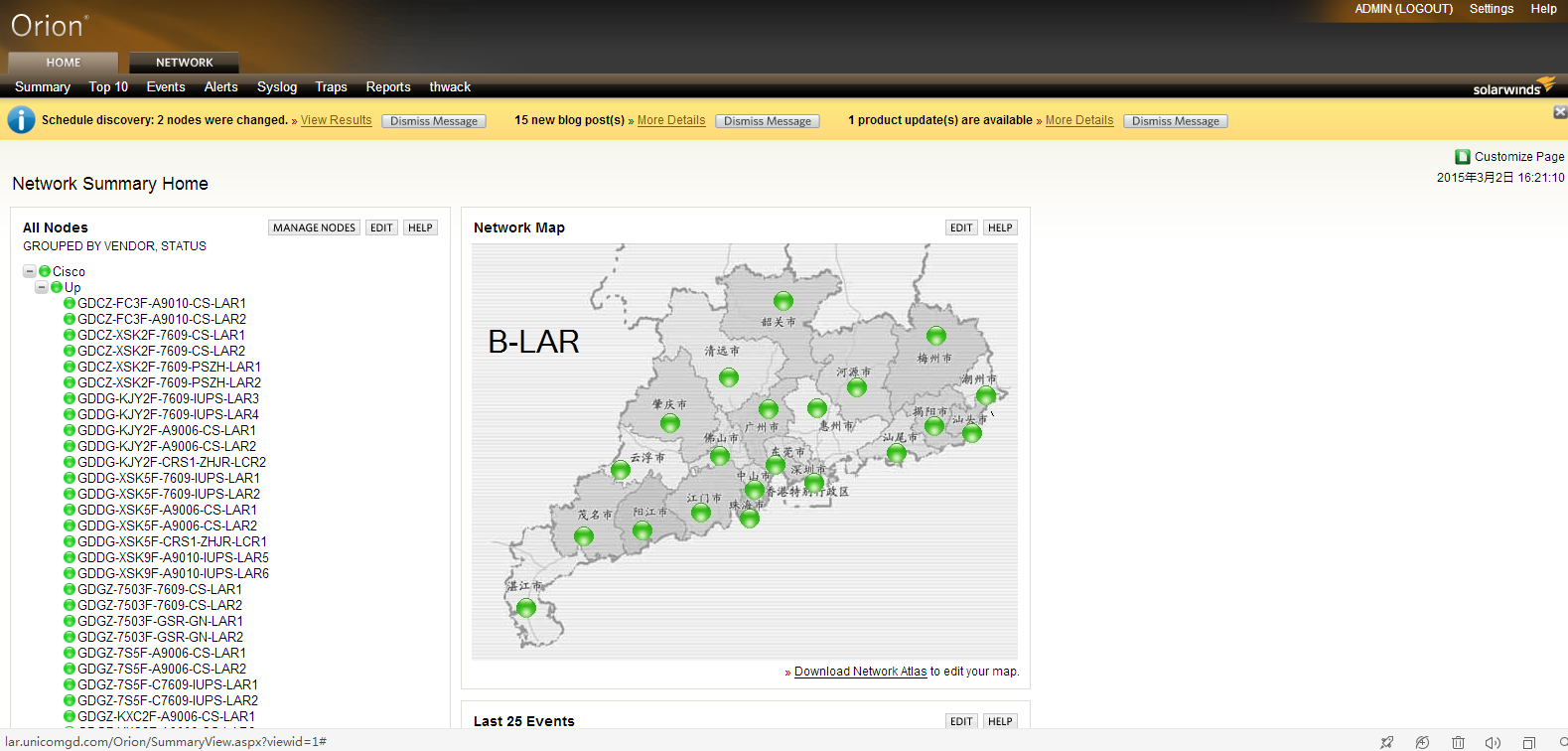Open node GDGZ-7503F-GSR-GN-LAR1
The width and height of the screenshot is (1568, 751).
[160, 621]
